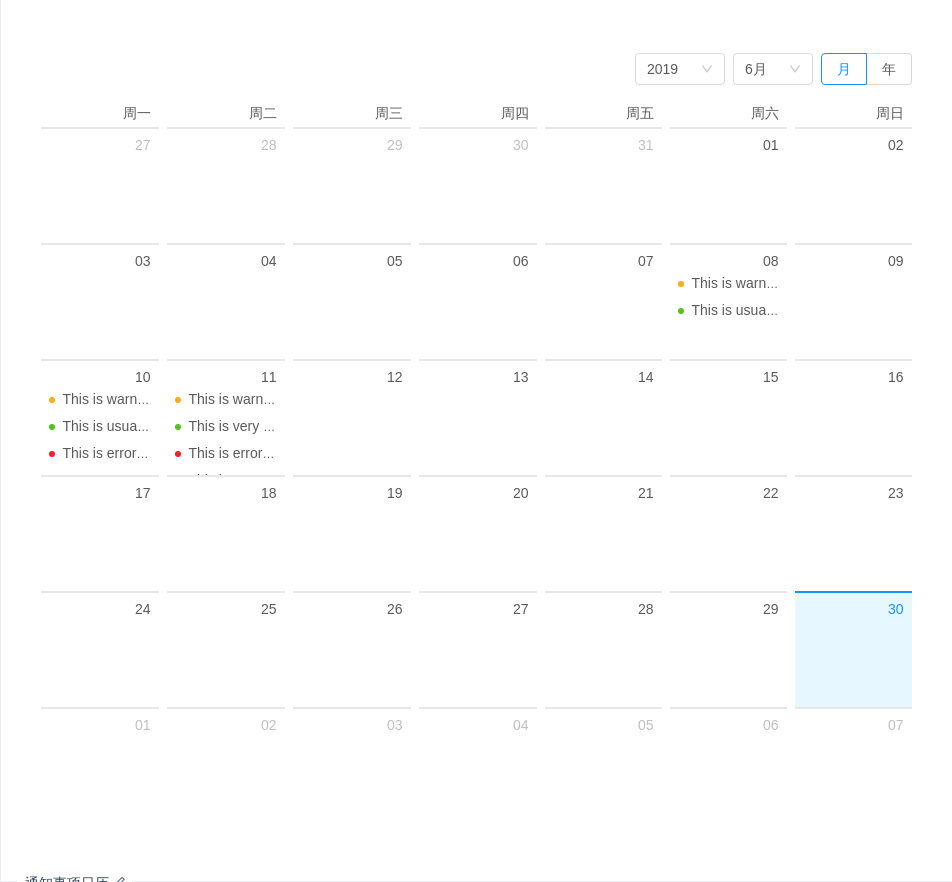The width and height of the screenshot is (952, 882).
Task: Switch to the 年 (Year) view tab
Action: tap(888, 69)
